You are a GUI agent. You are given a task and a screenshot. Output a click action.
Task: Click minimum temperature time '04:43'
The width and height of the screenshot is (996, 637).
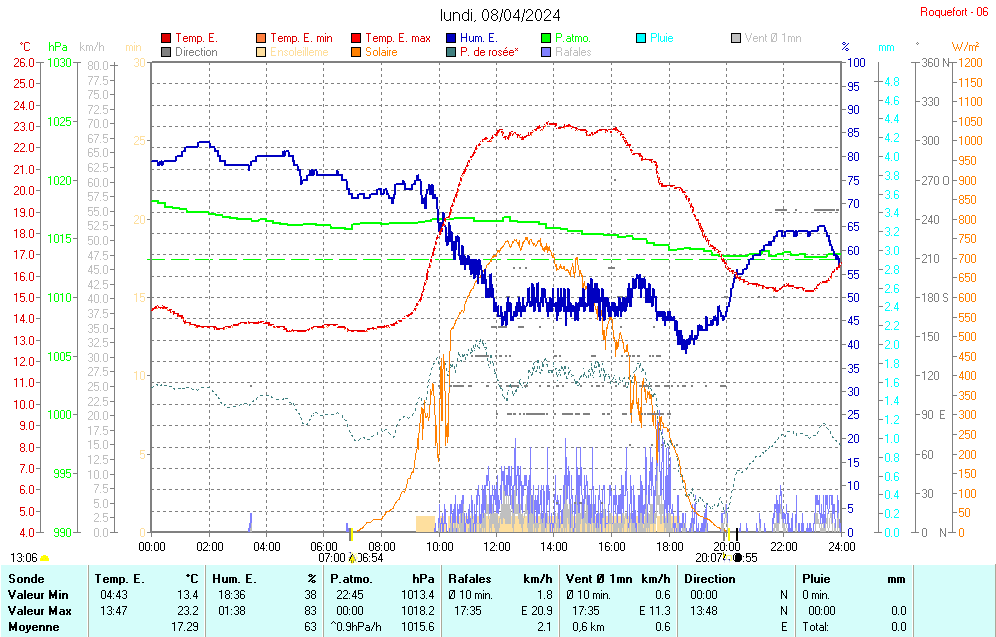pos(114,595)
